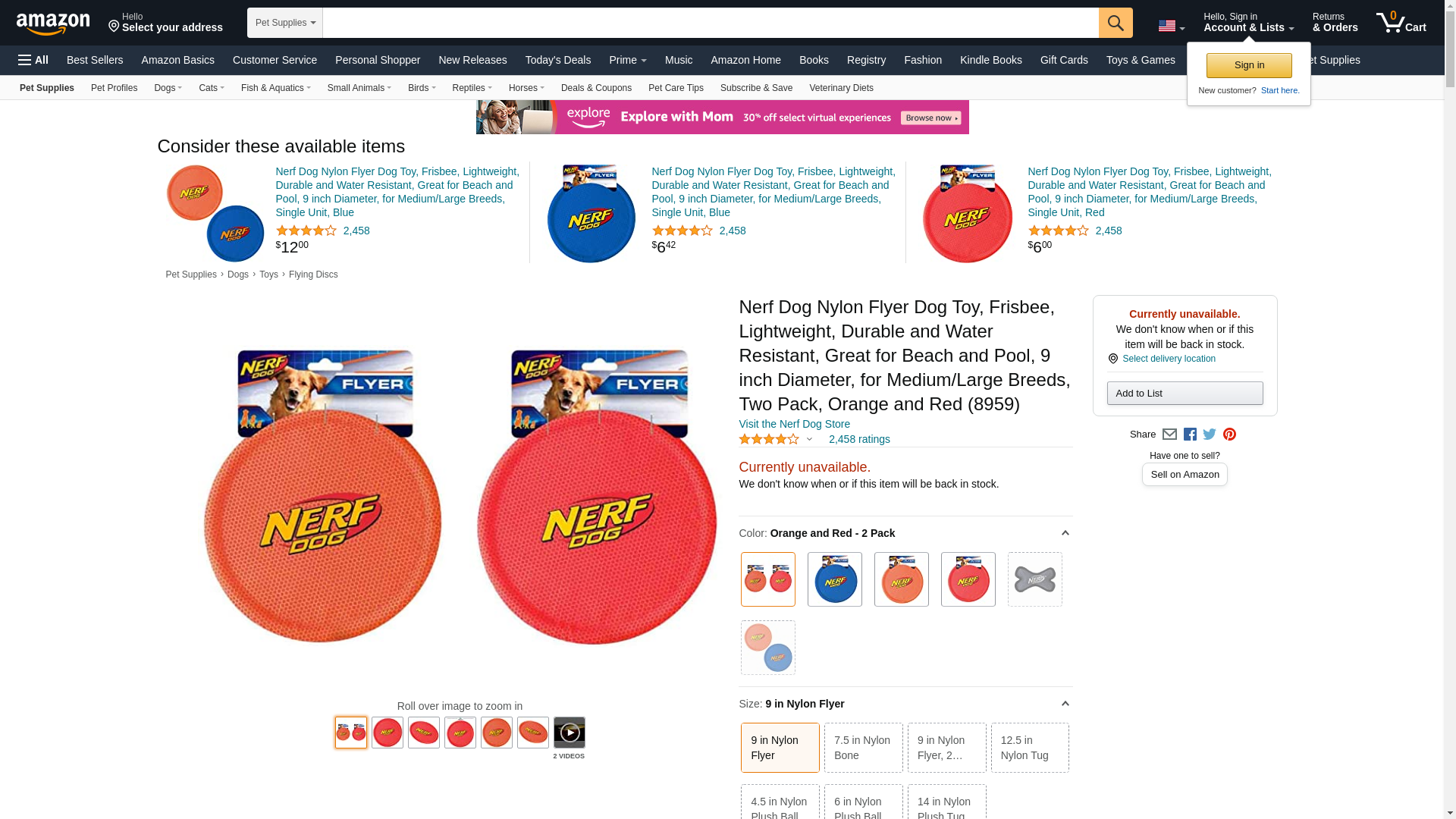Select the 7.5 in Nylon Bone size
1456x819 pixels.
pos(863,748)
